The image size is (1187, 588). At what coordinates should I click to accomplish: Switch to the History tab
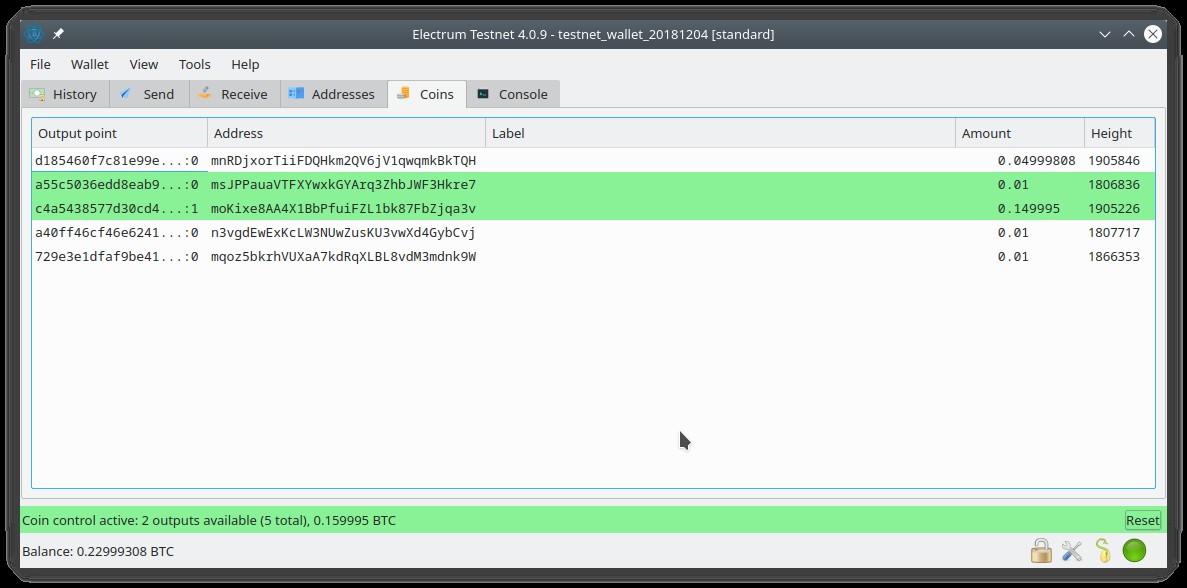coord(65,94)
